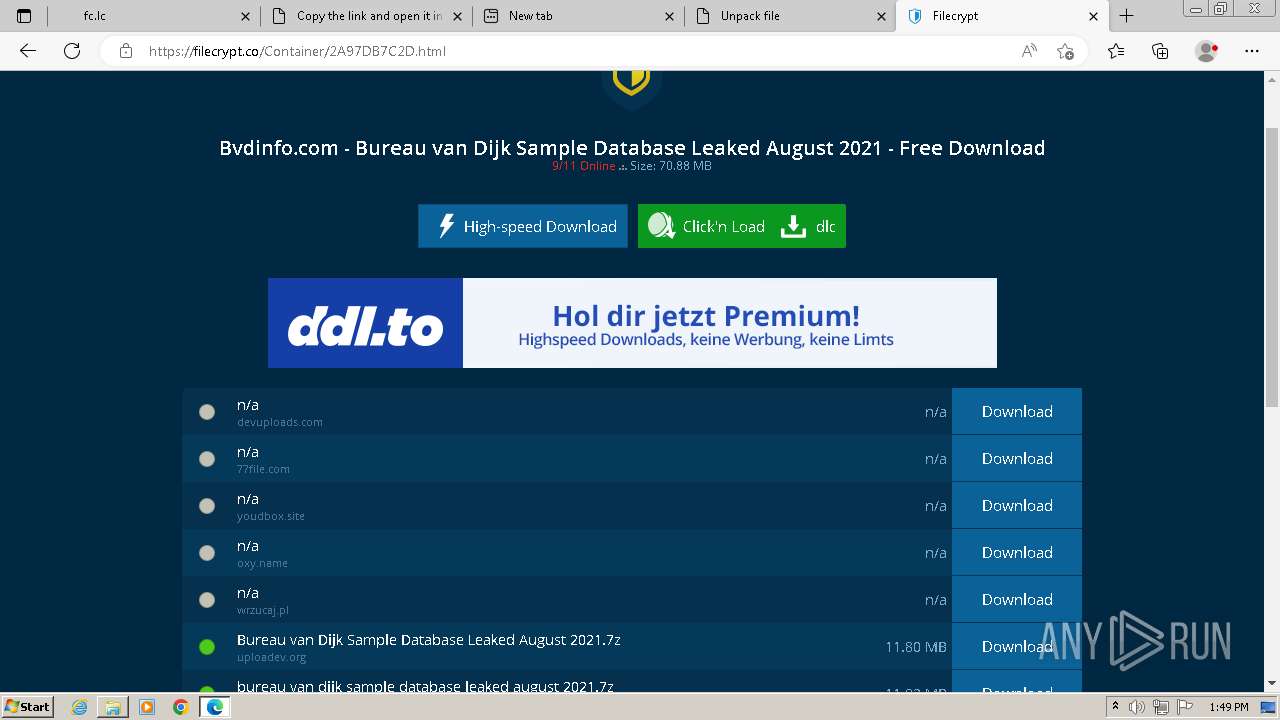1280x720 pixels.
Task: Close the 'Copy the link' tab
Action: pos(458,16)
